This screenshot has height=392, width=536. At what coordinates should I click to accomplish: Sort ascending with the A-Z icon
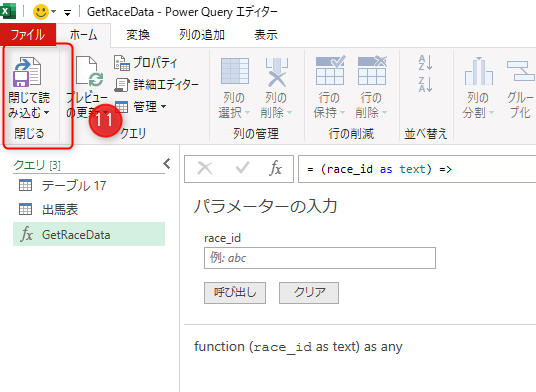click(x=425, y=63)
